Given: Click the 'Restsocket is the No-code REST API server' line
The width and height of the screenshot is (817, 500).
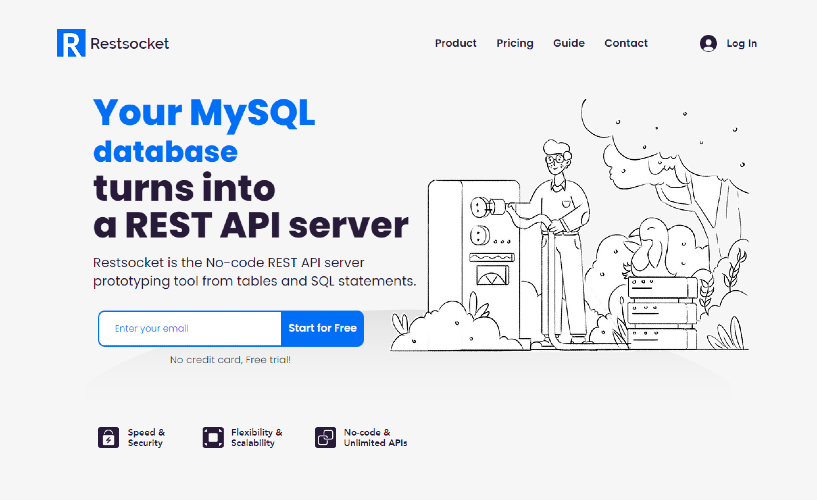Looking at the screenshot, I should [229, 262].
